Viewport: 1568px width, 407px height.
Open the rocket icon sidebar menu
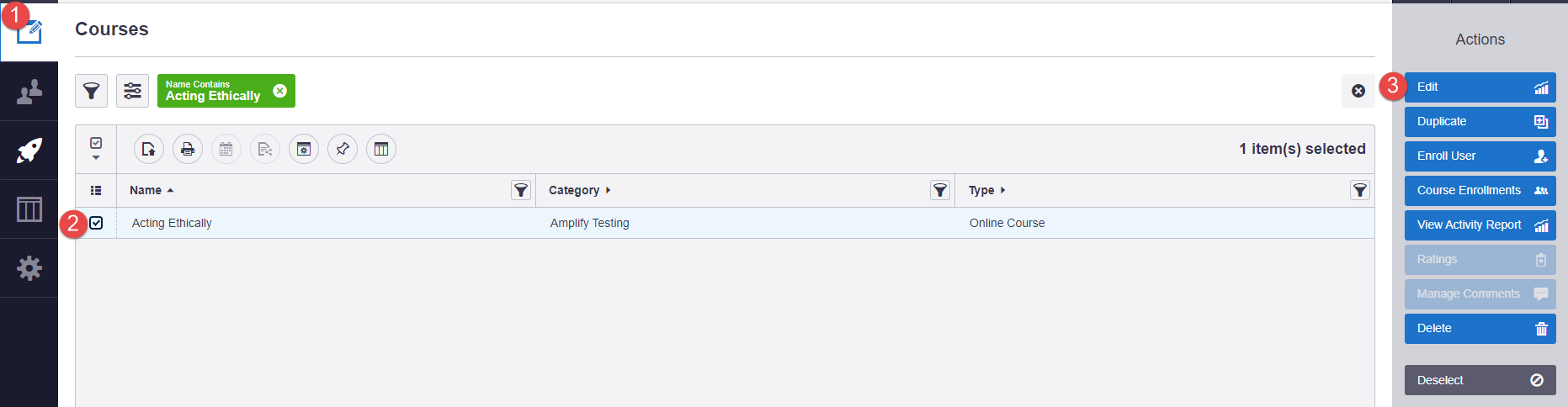[x=29, y=151]
